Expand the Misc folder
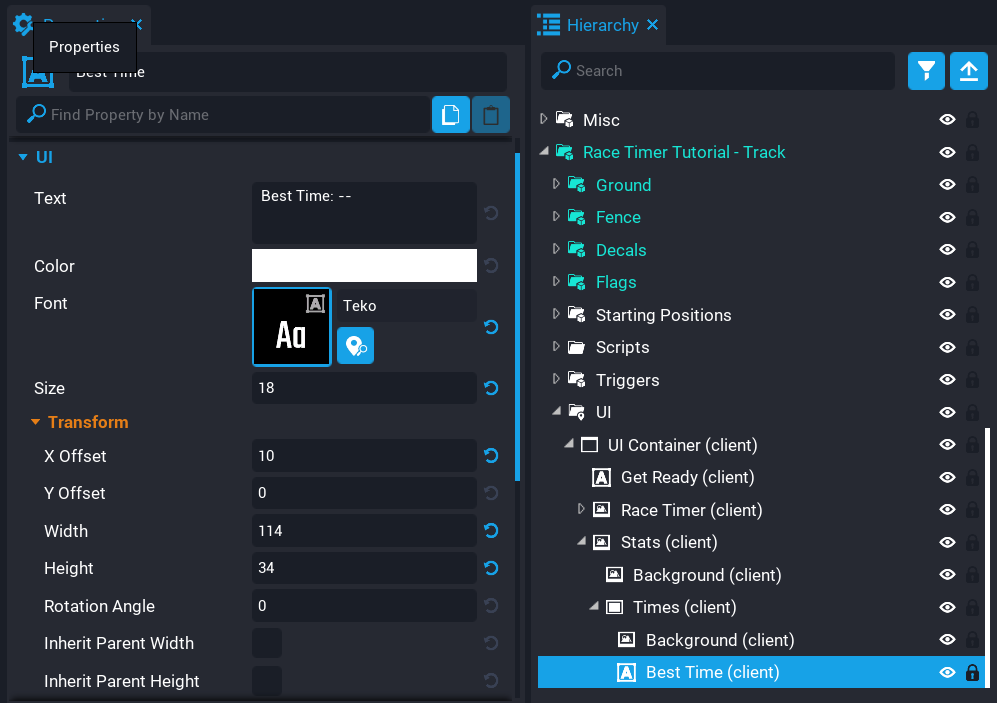 [544, 120]
